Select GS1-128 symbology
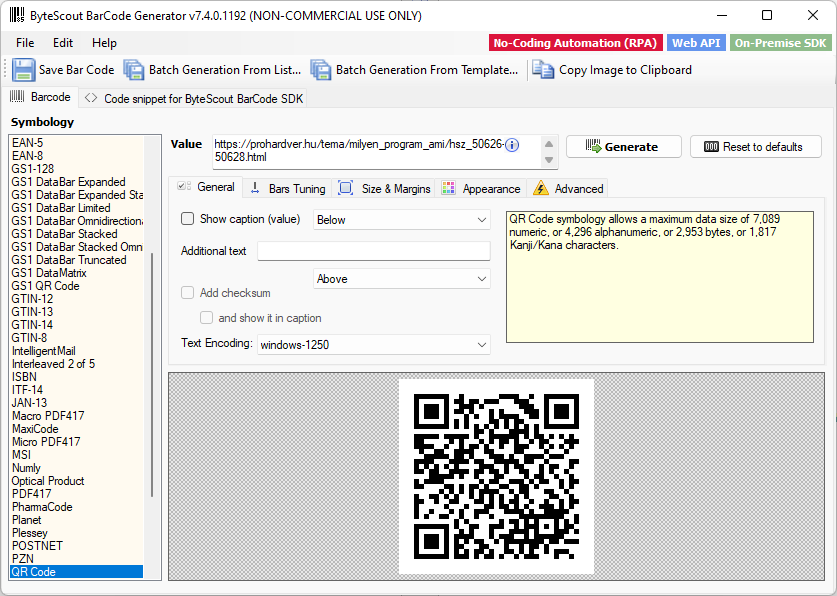The image size is (837, 596). pos(76,169)
